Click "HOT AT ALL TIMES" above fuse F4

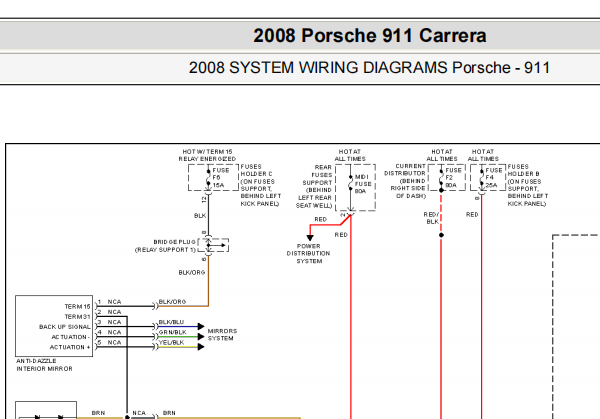click(483, 155)
